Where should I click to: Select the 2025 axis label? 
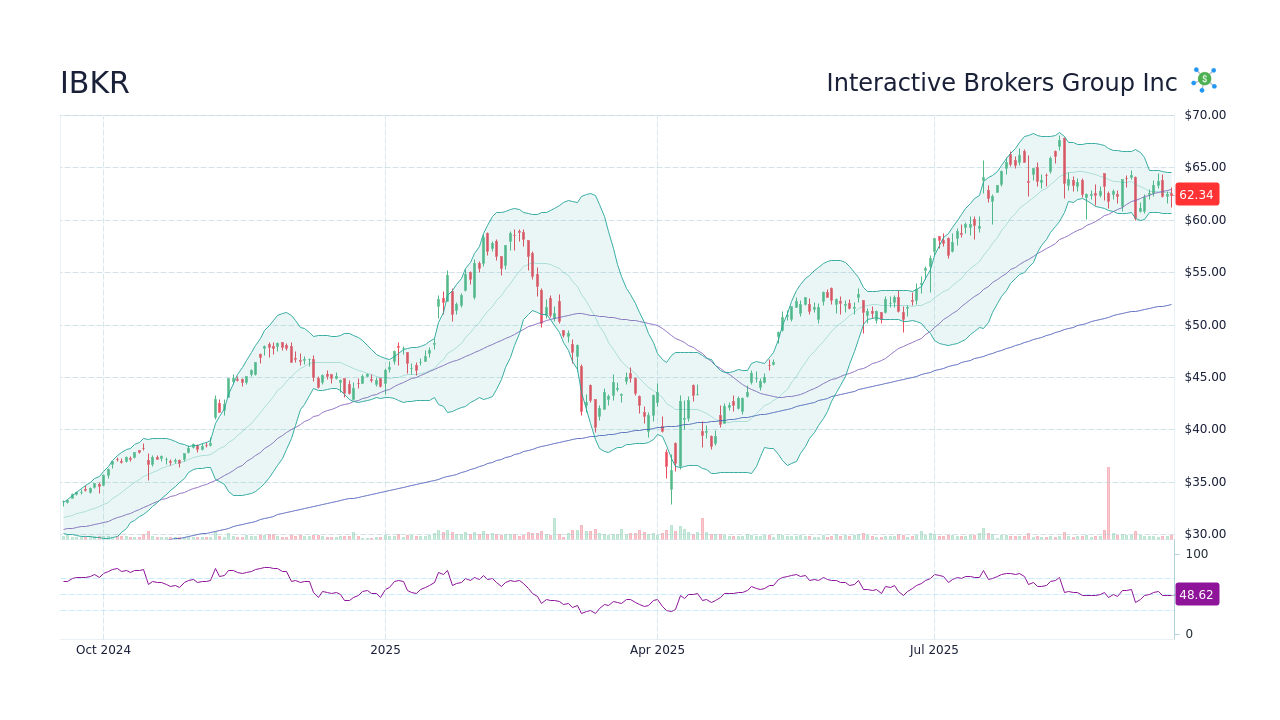tap(385, 649)
